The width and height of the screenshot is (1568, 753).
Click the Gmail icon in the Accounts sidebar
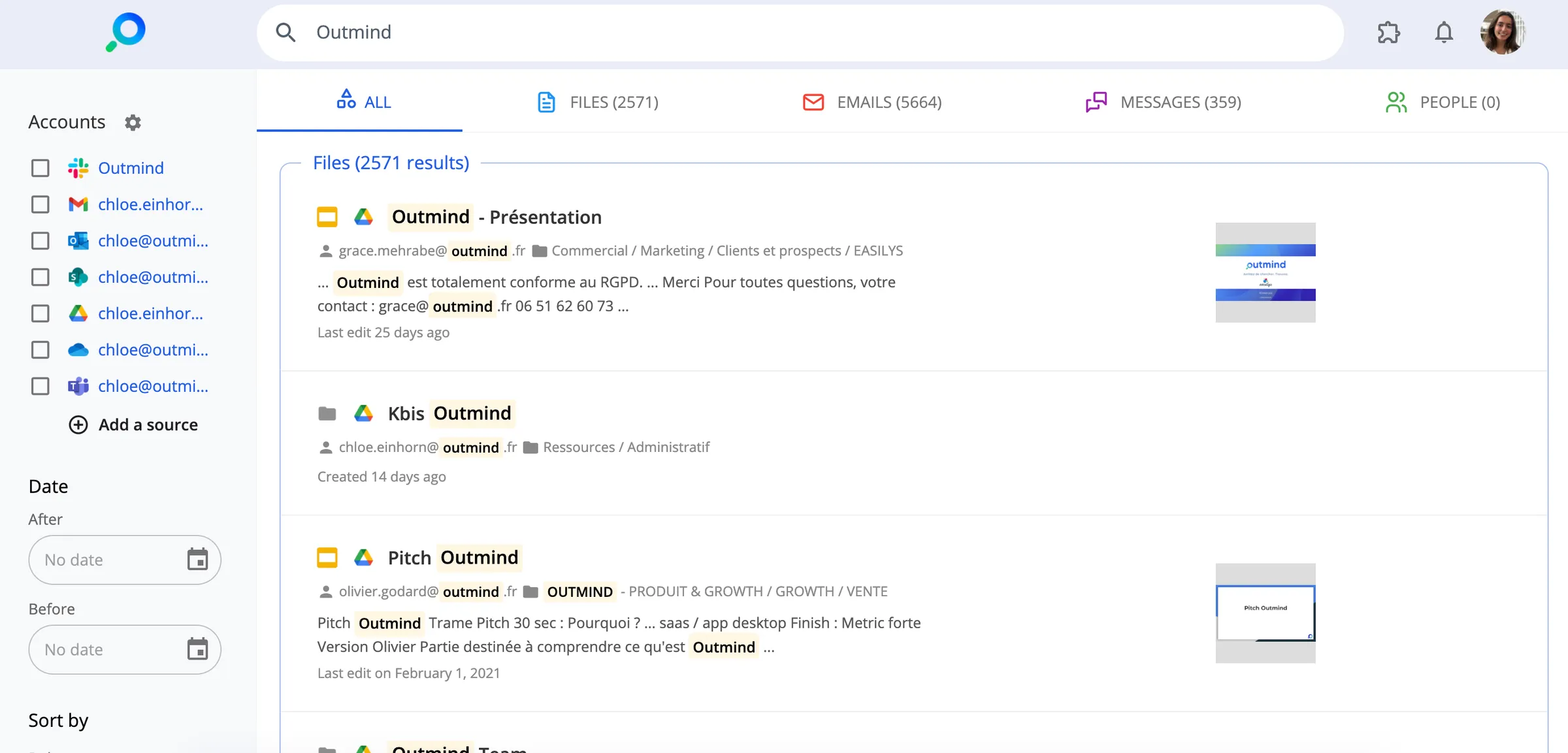[x=78, y=204]
